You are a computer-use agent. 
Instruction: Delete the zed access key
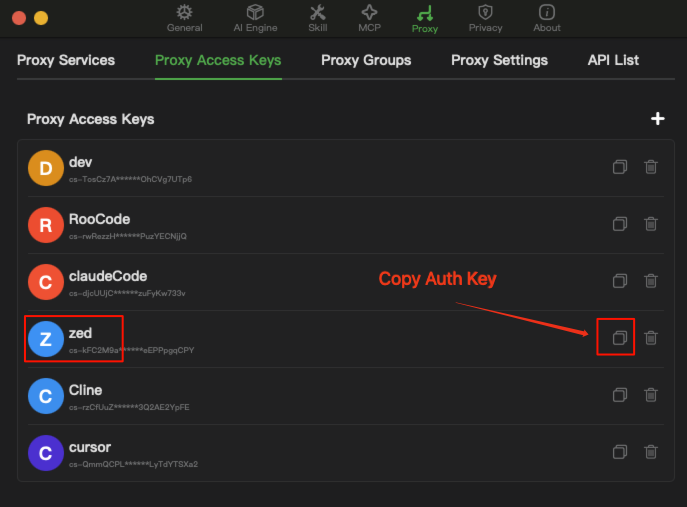tap(651, 338)
